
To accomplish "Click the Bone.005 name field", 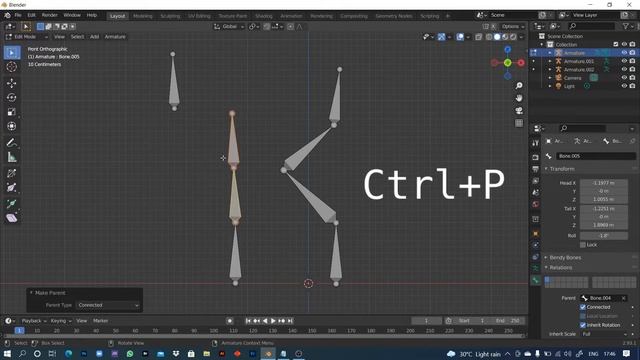I will pos(596,156).
